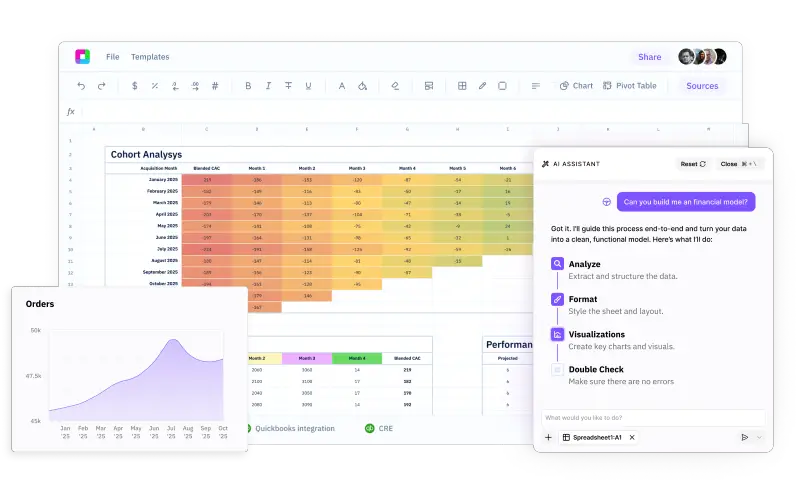
Task: Open cell borders grid icon
Action: click(462, 86)
